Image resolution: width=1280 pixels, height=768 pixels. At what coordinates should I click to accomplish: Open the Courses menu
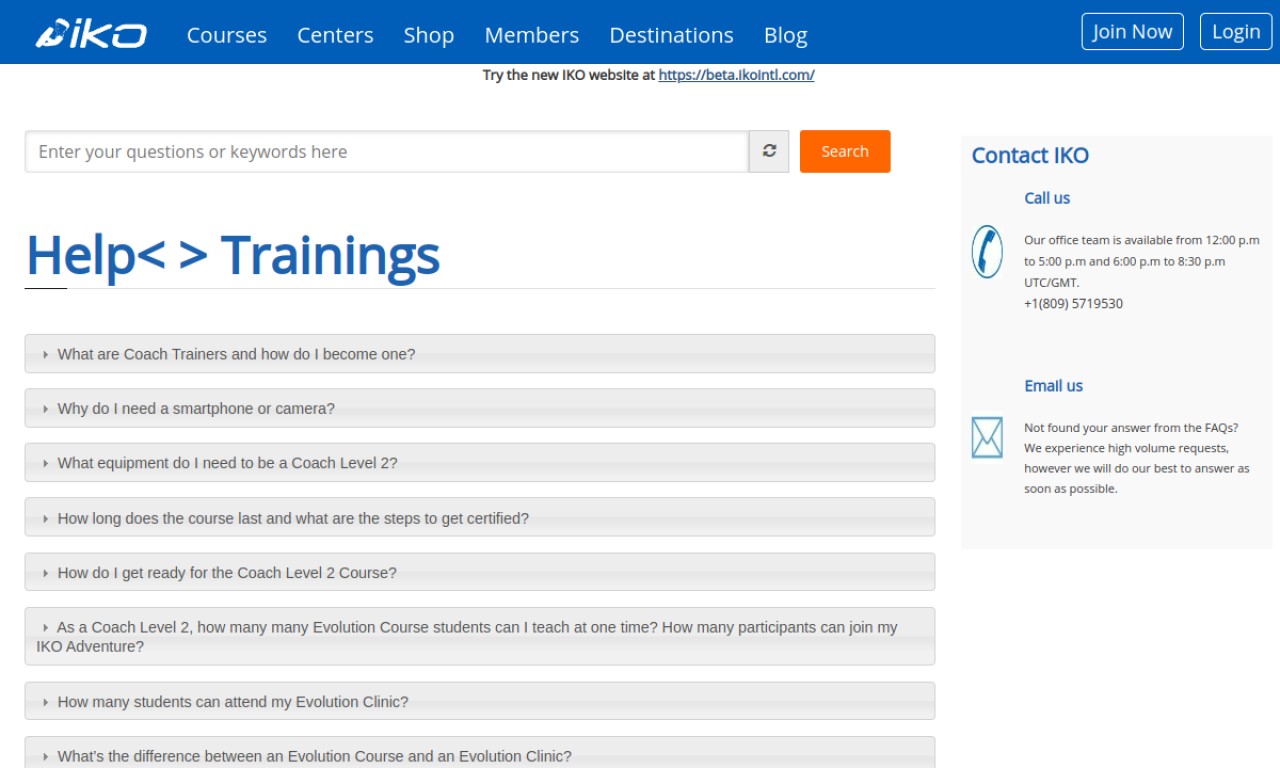[x=227, y=35]
